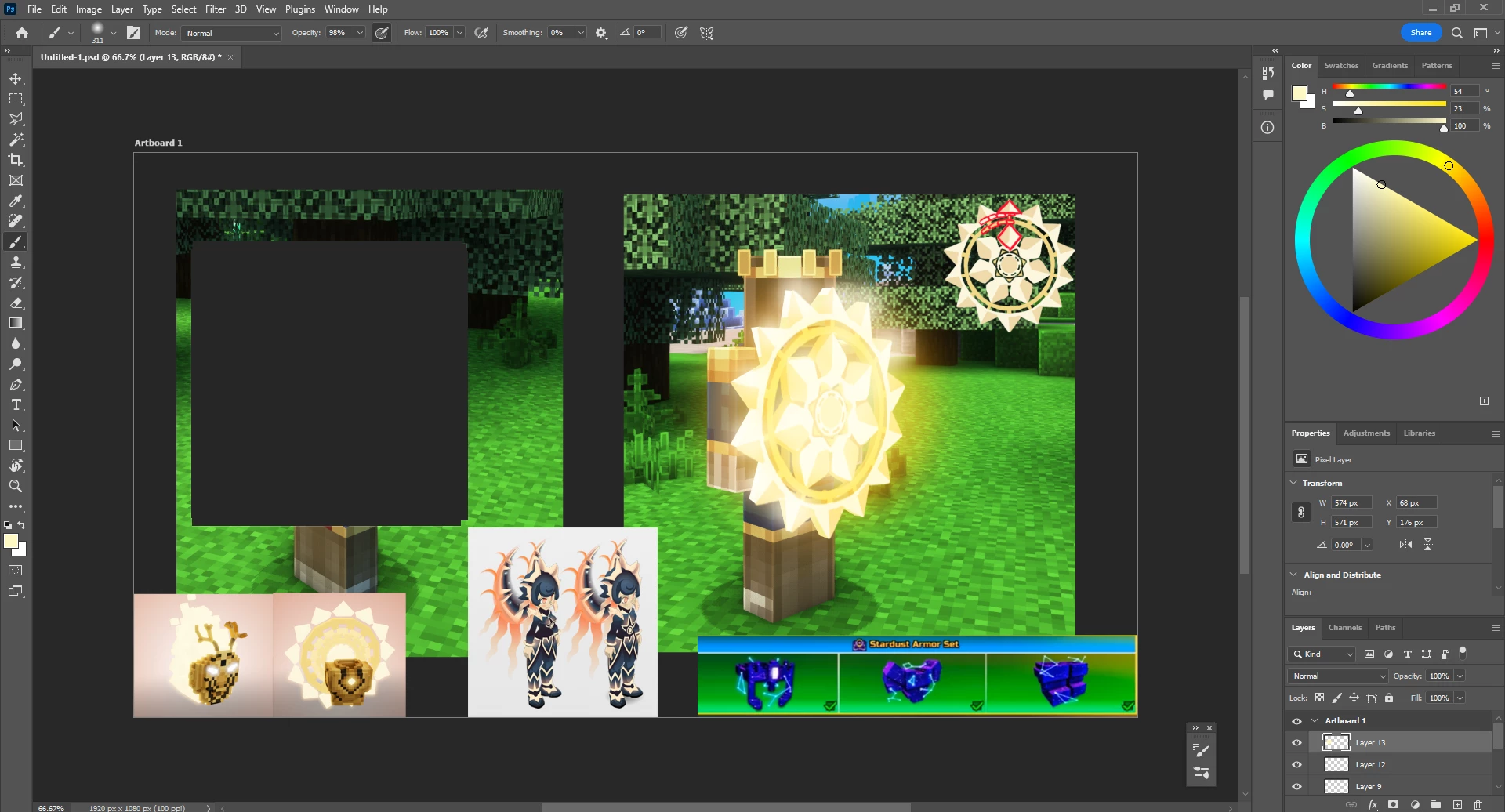Screen dimensions: 1505x812
Task: Click the Saturation slider track
Action: point(1389,103)
